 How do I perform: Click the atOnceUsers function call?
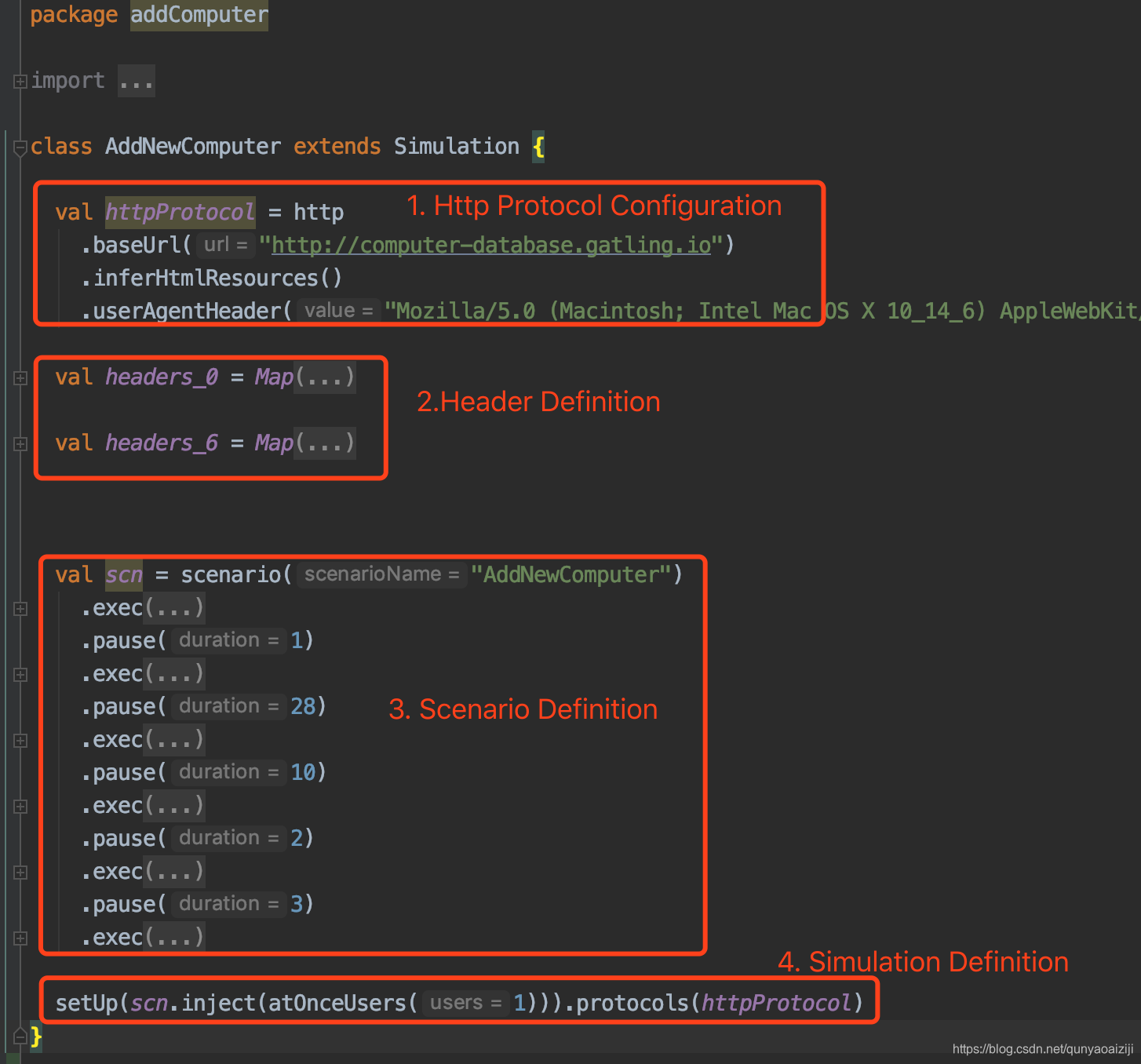337,1004
